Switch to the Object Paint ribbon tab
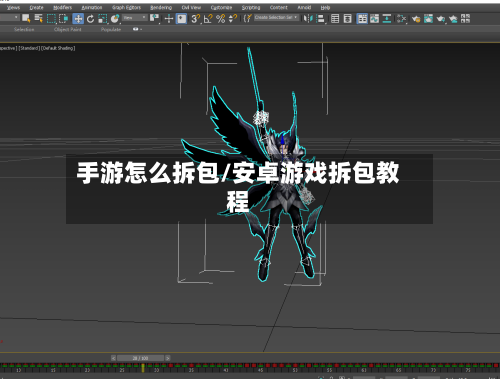Image resolution: width=500 pixels, height=379 pixels. click(68, 29)
